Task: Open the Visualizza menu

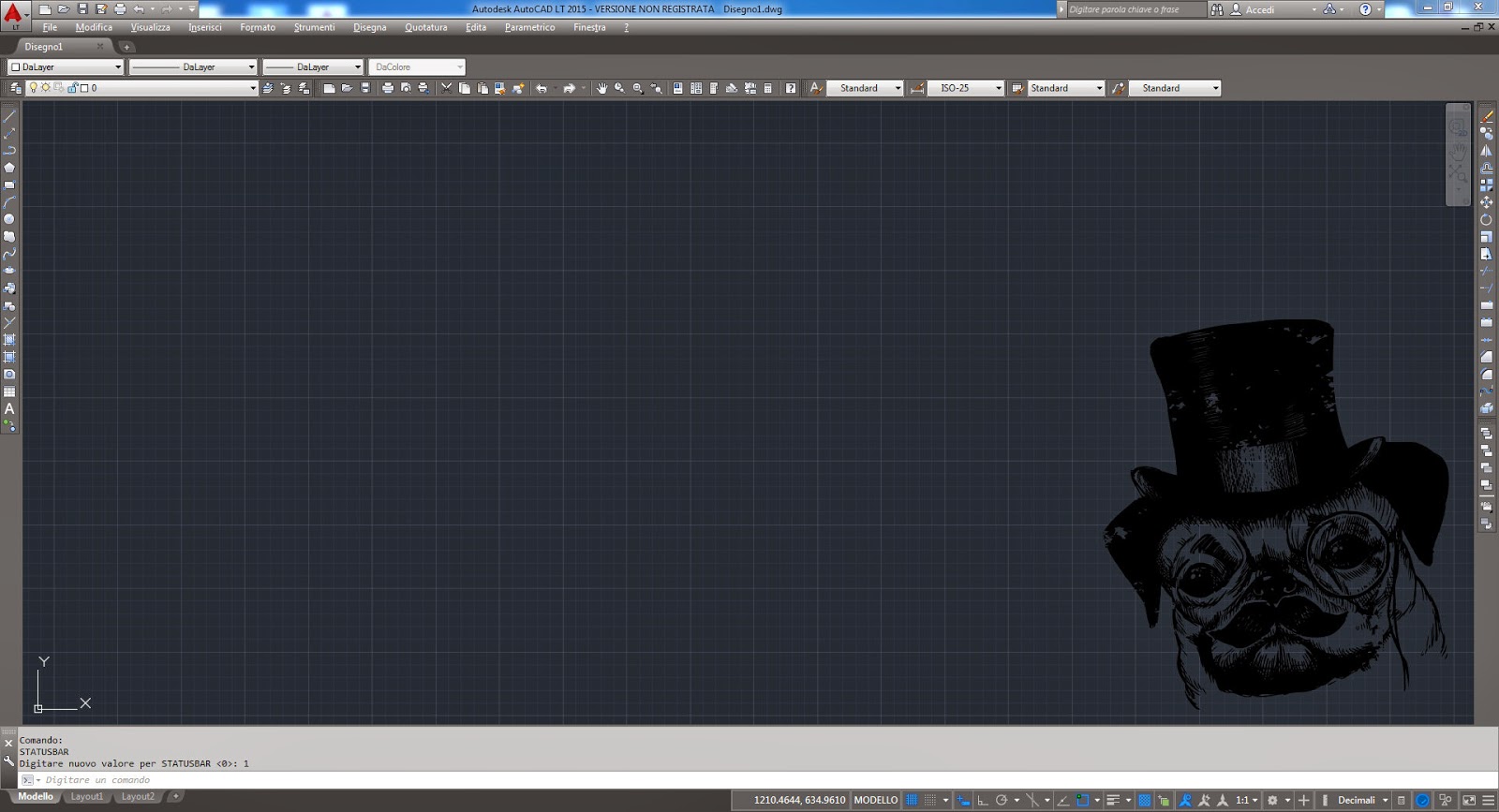Action: pos(151,27)
